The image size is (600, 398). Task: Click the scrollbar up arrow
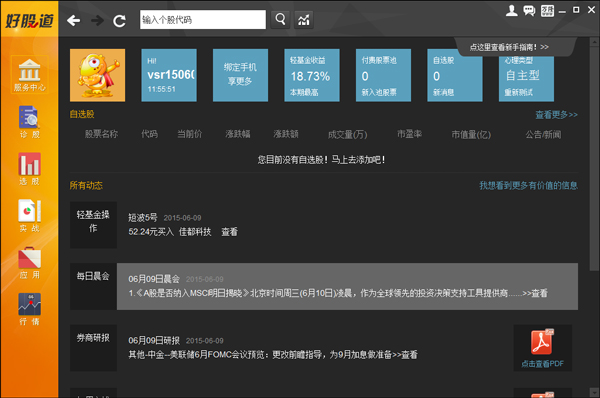click(594, 42)
